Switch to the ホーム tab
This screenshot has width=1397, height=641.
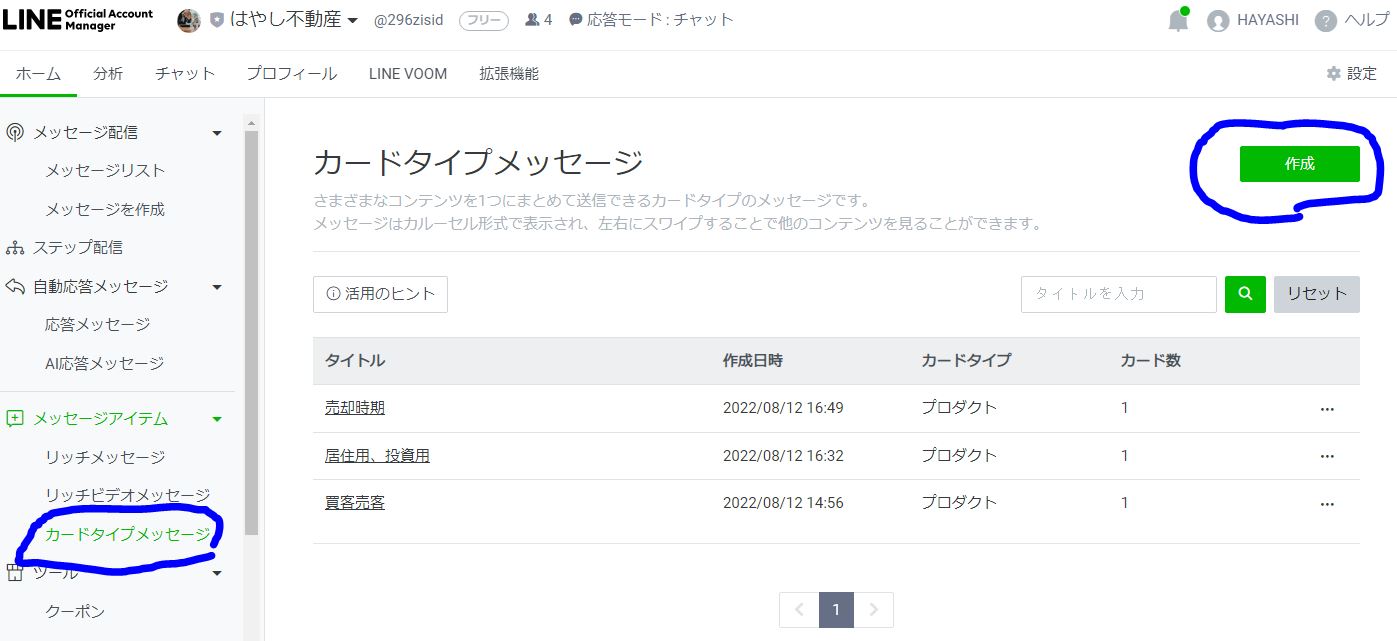(x=38, y=74)
